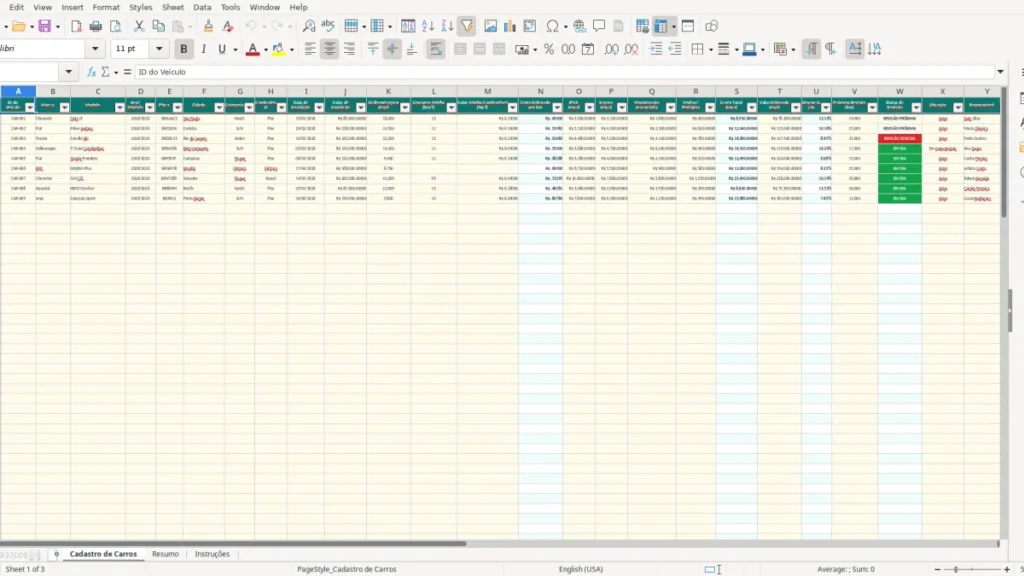Open column A header filter dropdown

pos(29,107)
